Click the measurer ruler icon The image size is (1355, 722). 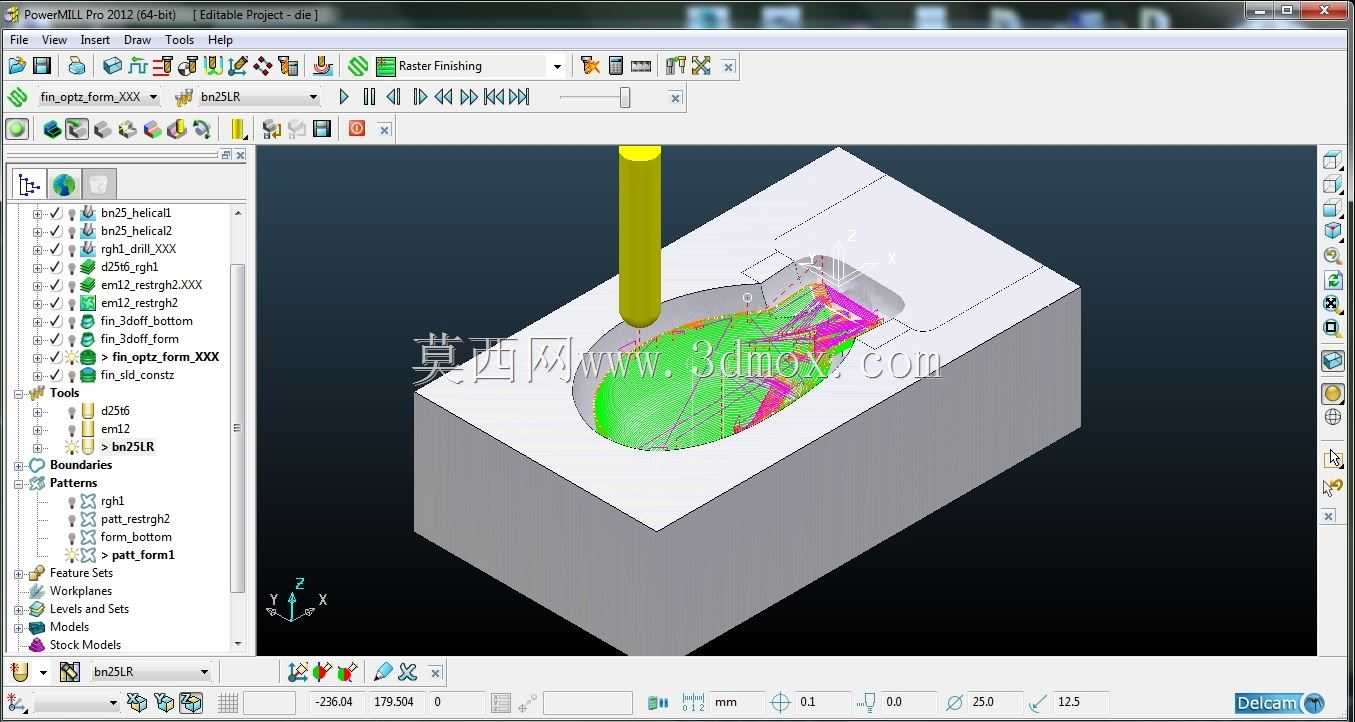pyautogui.click(x=641, y=66)
